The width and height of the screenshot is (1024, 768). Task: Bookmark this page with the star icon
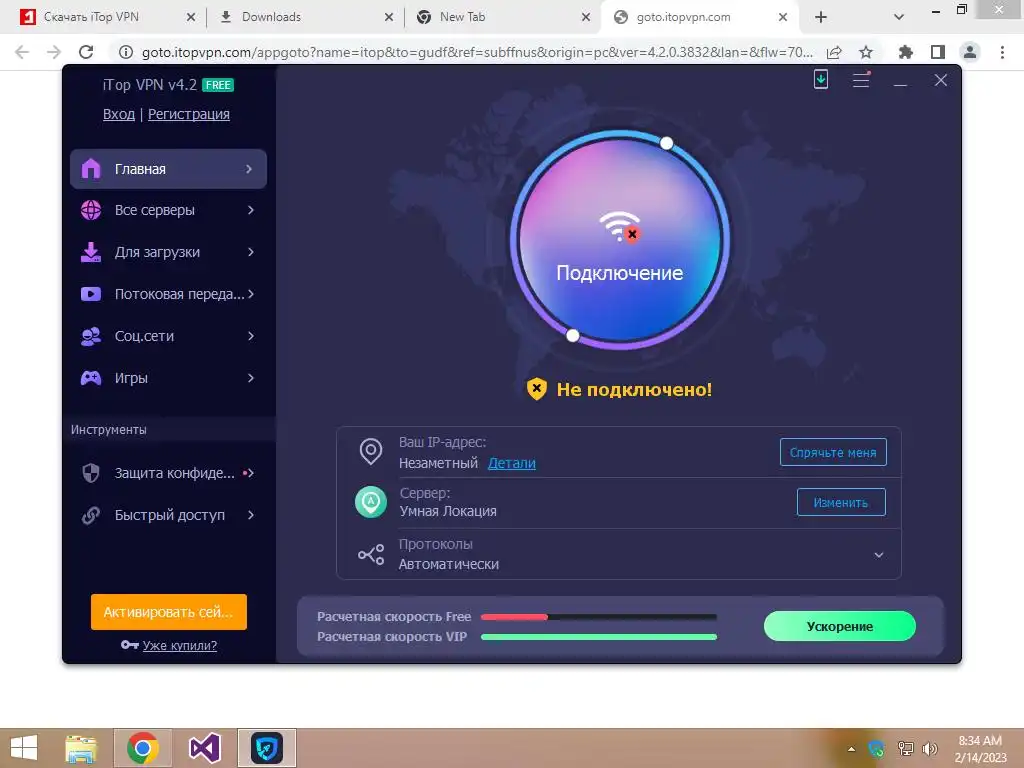tap(866, 52)
